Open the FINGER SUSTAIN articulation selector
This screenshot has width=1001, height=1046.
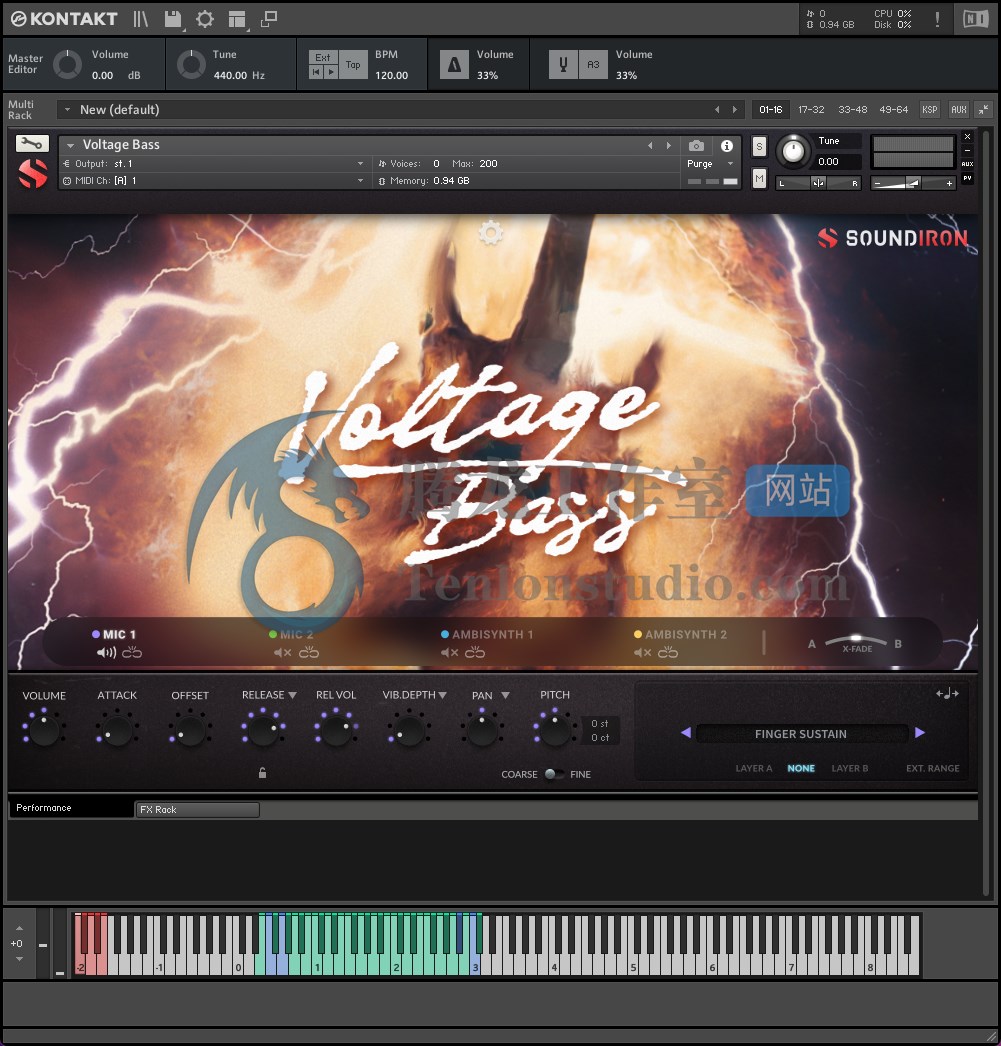(802, 734)
